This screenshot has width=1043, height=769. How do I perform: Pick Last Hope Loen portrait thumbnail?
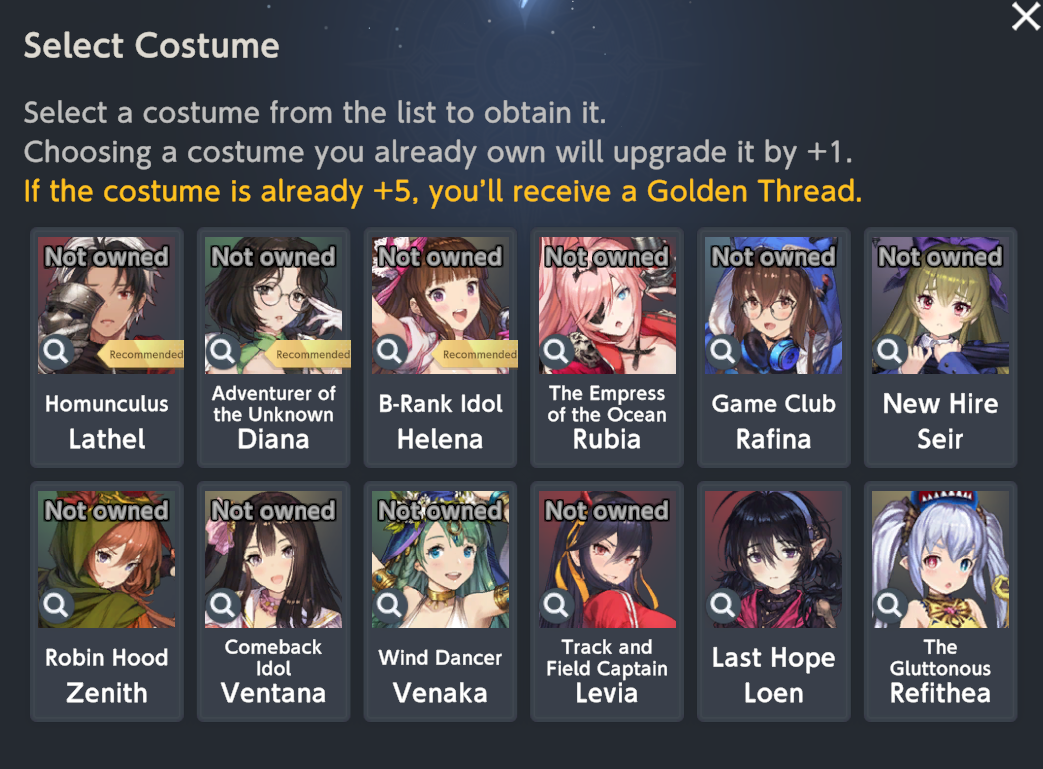[774, 559]
